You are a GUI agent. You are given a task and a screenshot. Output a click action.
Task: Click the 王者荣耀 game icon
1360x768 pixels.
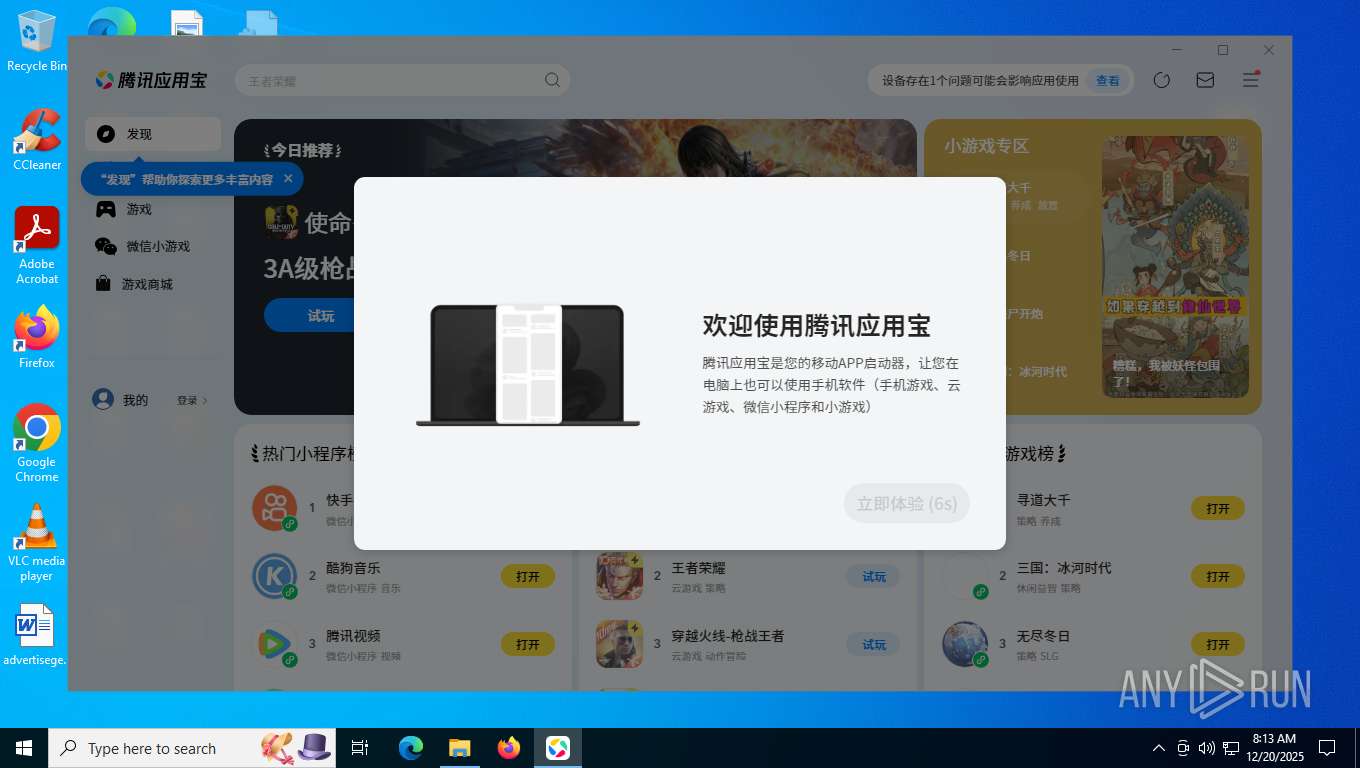click(x=619, y=576)
